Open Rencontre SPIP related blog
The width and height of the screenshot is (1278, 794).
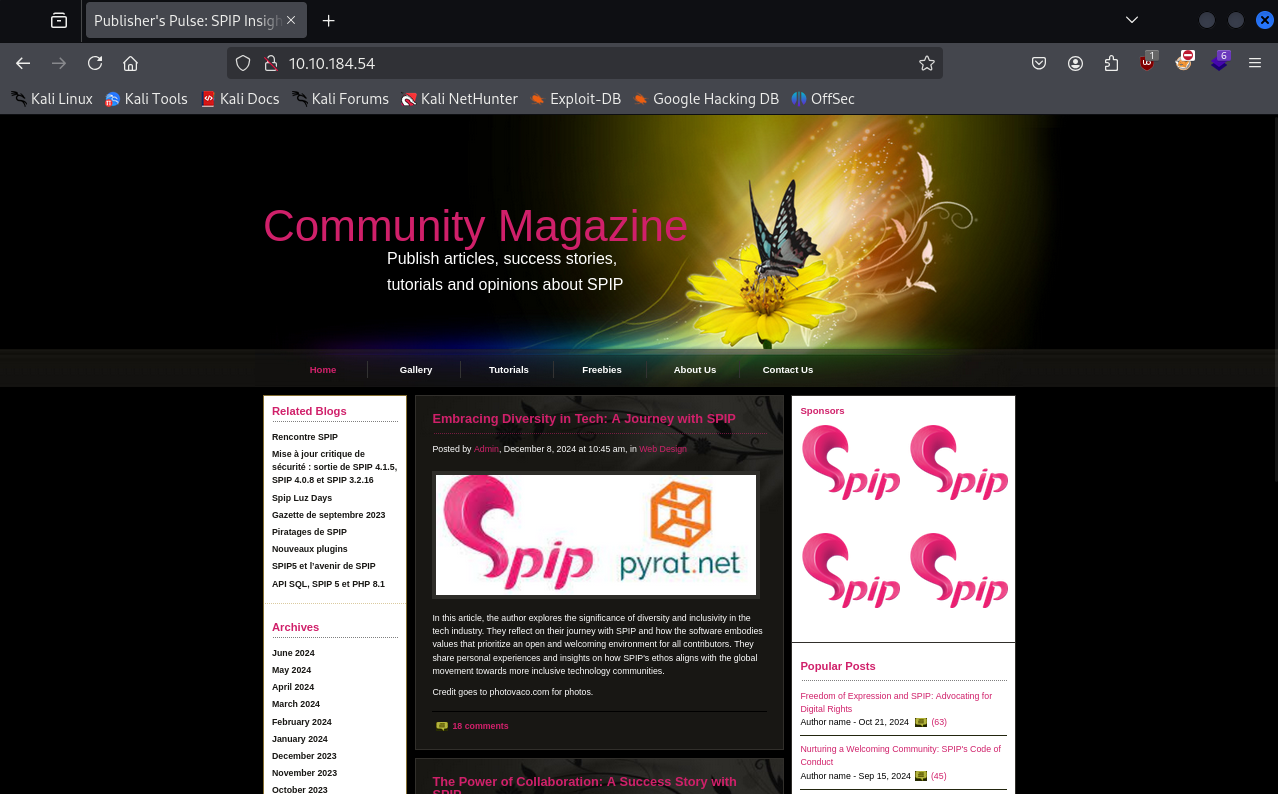point(305,437)
